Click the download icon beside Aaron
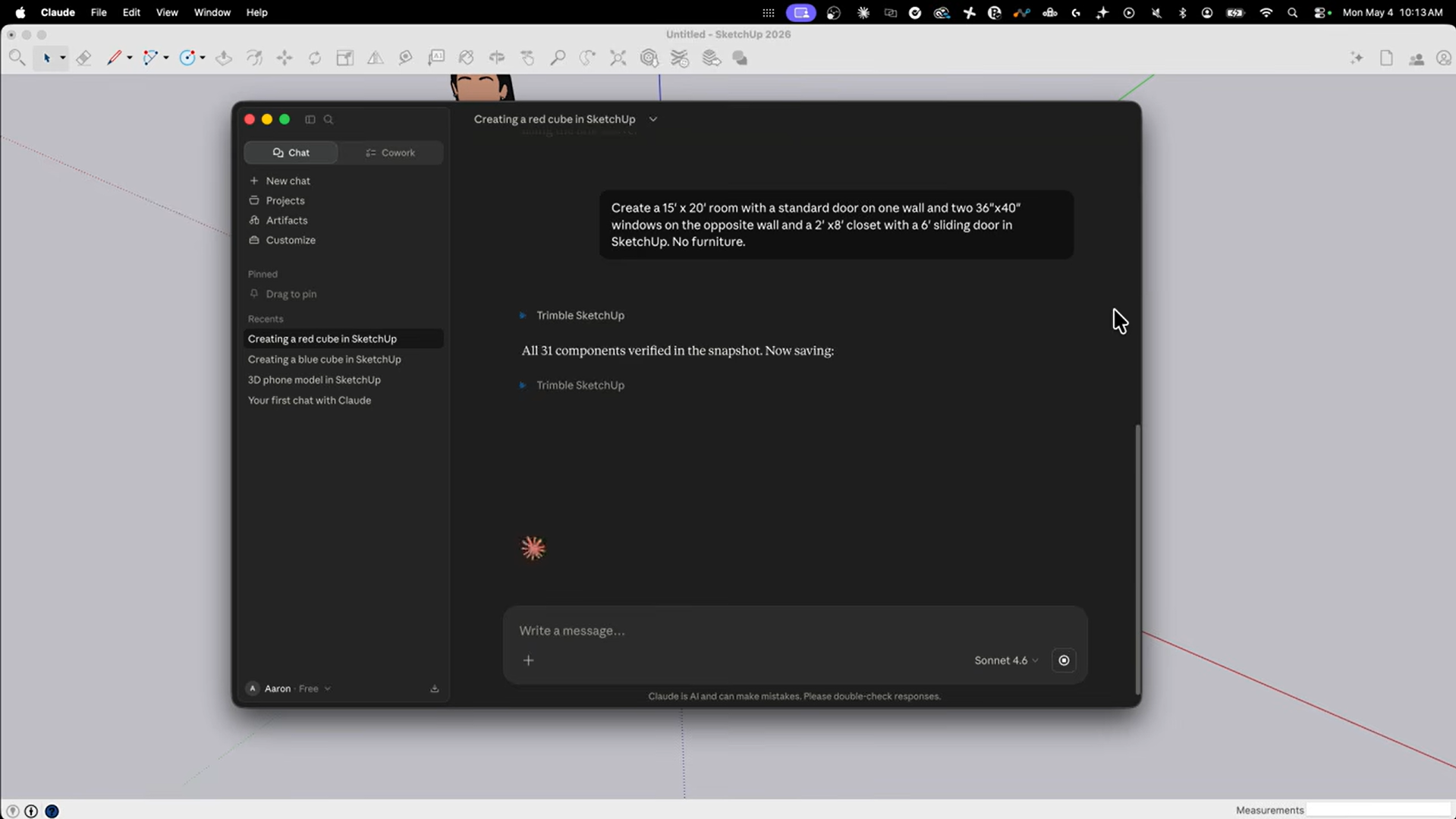 [435, 688]
